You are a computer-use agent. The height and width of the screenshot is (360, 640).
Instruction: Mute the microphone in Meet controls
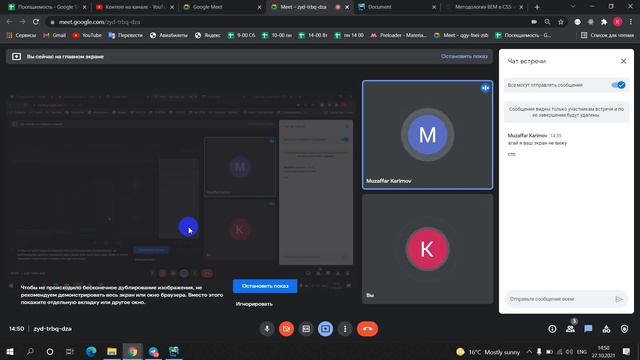267,329
